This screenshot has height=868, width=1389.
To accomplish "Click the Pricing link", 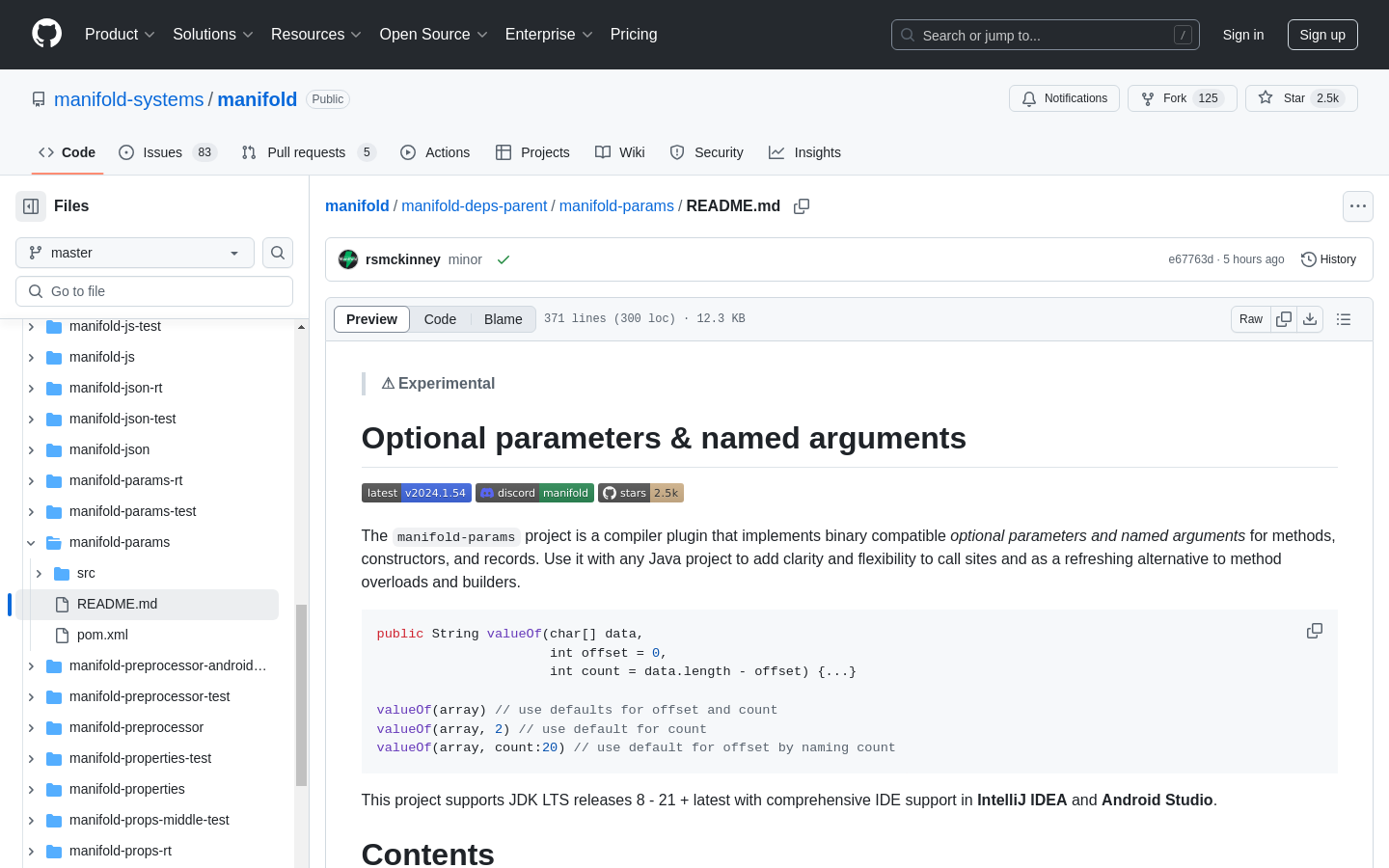I will [x=634, y=35].
